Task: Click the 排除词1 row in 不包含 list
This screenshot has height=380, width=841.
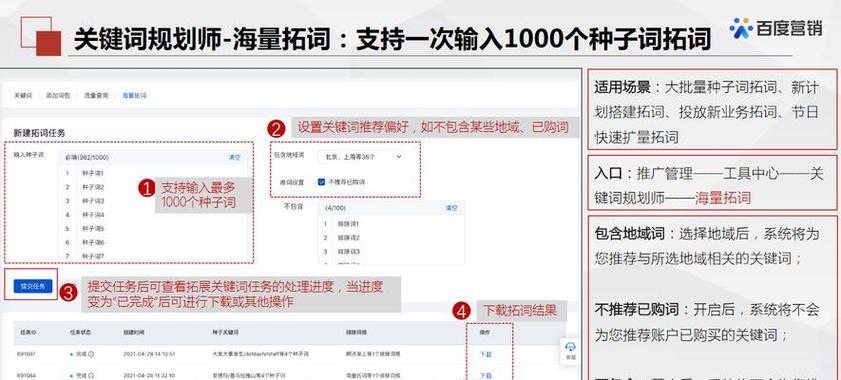Action: (392, 223)
